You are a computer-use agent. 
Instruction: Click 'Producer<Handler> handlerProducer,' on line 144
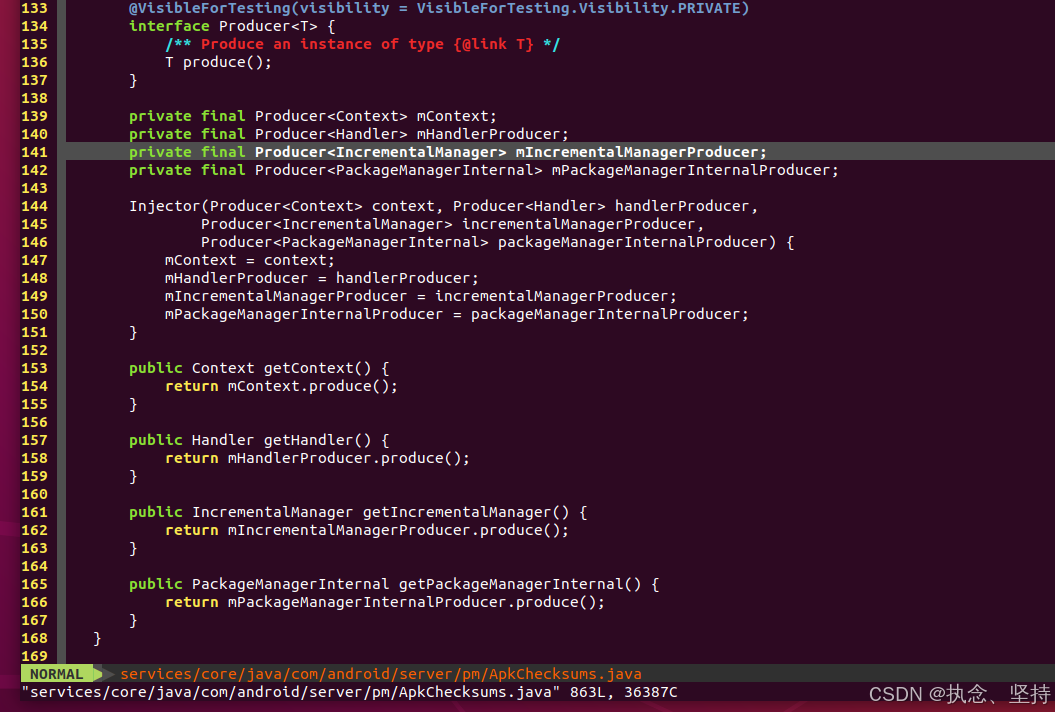(606, 206)
